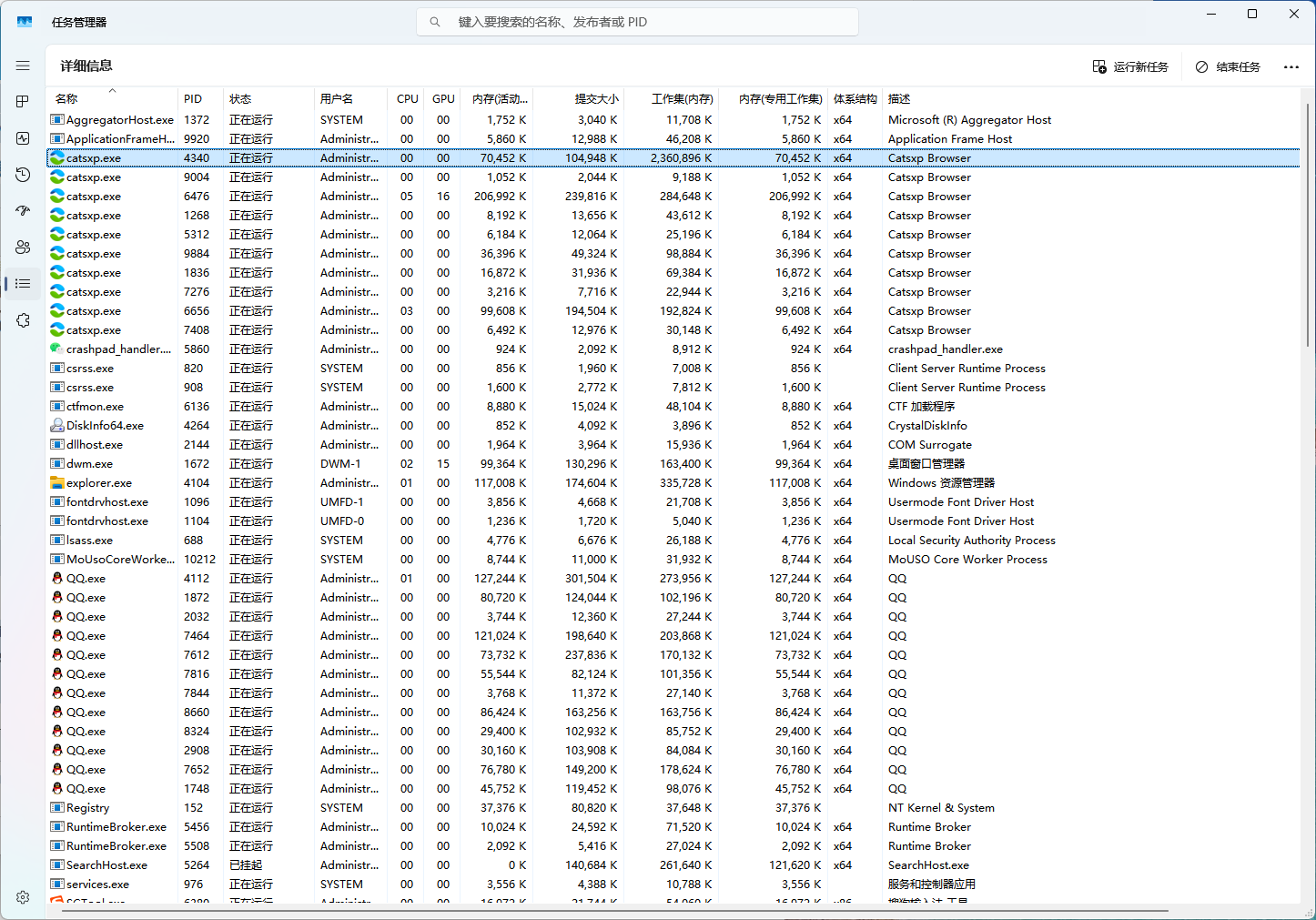Image resolution: width=1316 pixels, height=920 pixels.
Task: Sort by the 内存(活动... column header
Action: click(x=497, y=98)
